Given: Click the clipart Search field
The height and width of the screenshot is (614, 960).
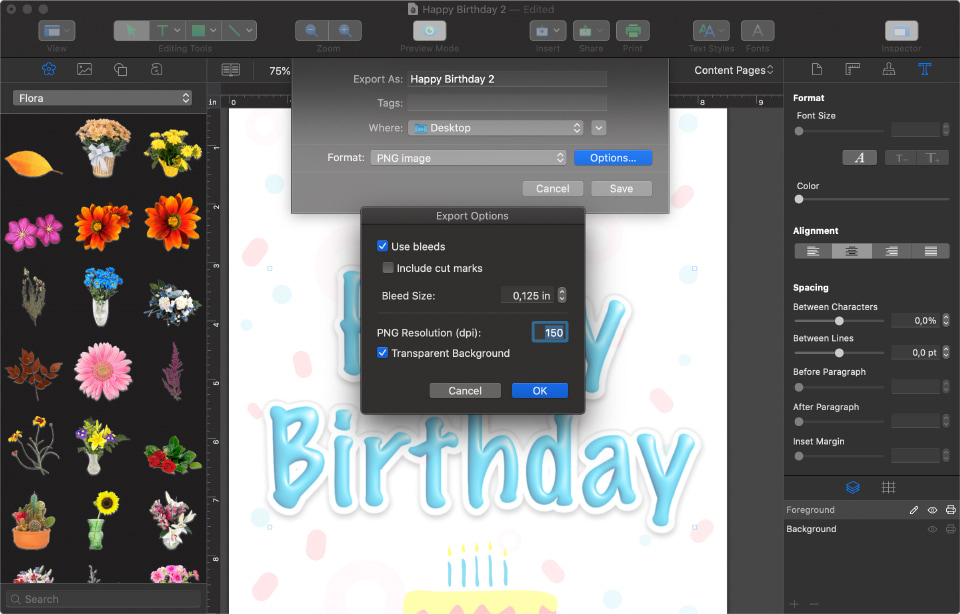Looking at the screenshot, I should tap(103, 599).
